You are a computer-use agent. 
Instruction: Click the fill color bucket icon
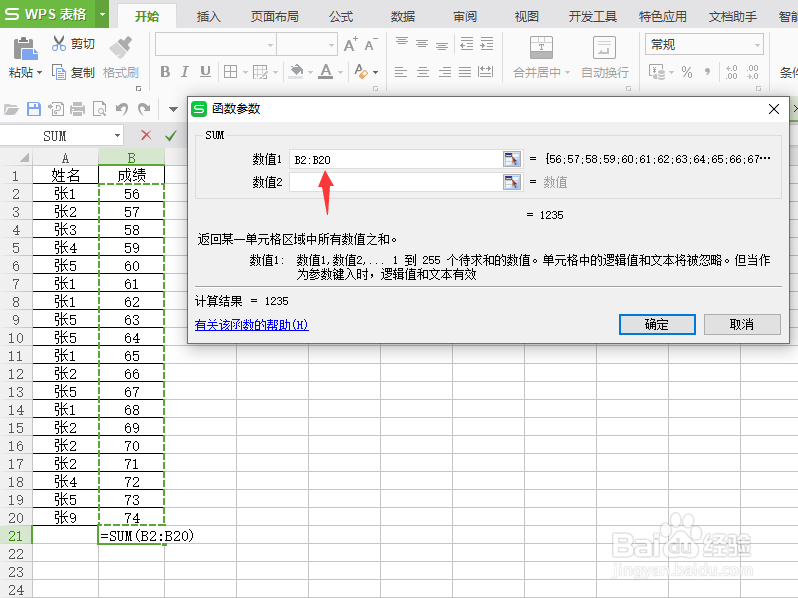click(x=296, y=72)
